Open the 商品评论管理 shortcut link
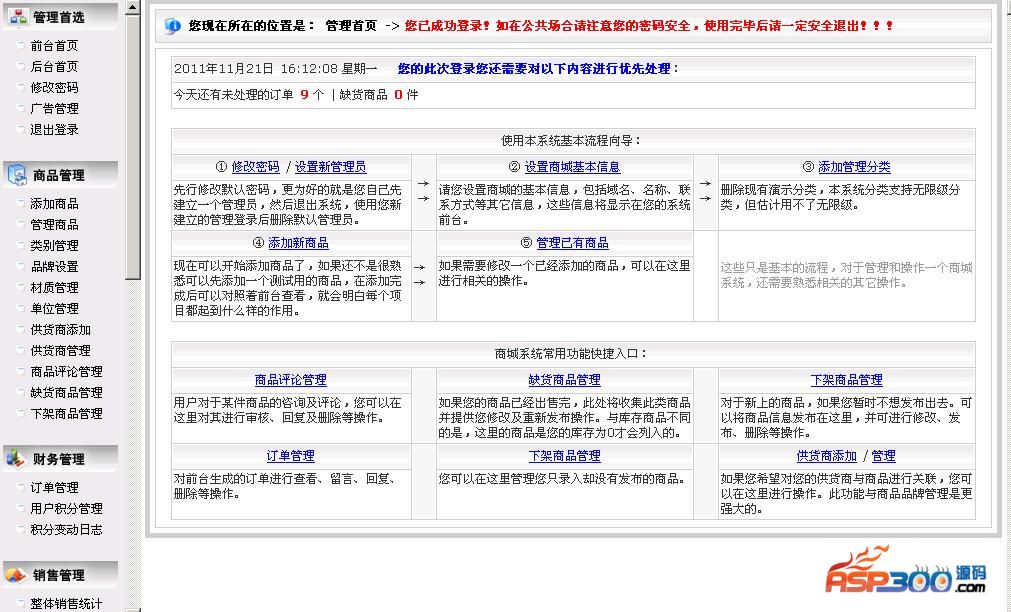Viewport: 1011px width, 612px height. pyautogui.click(x=291, y=380)
